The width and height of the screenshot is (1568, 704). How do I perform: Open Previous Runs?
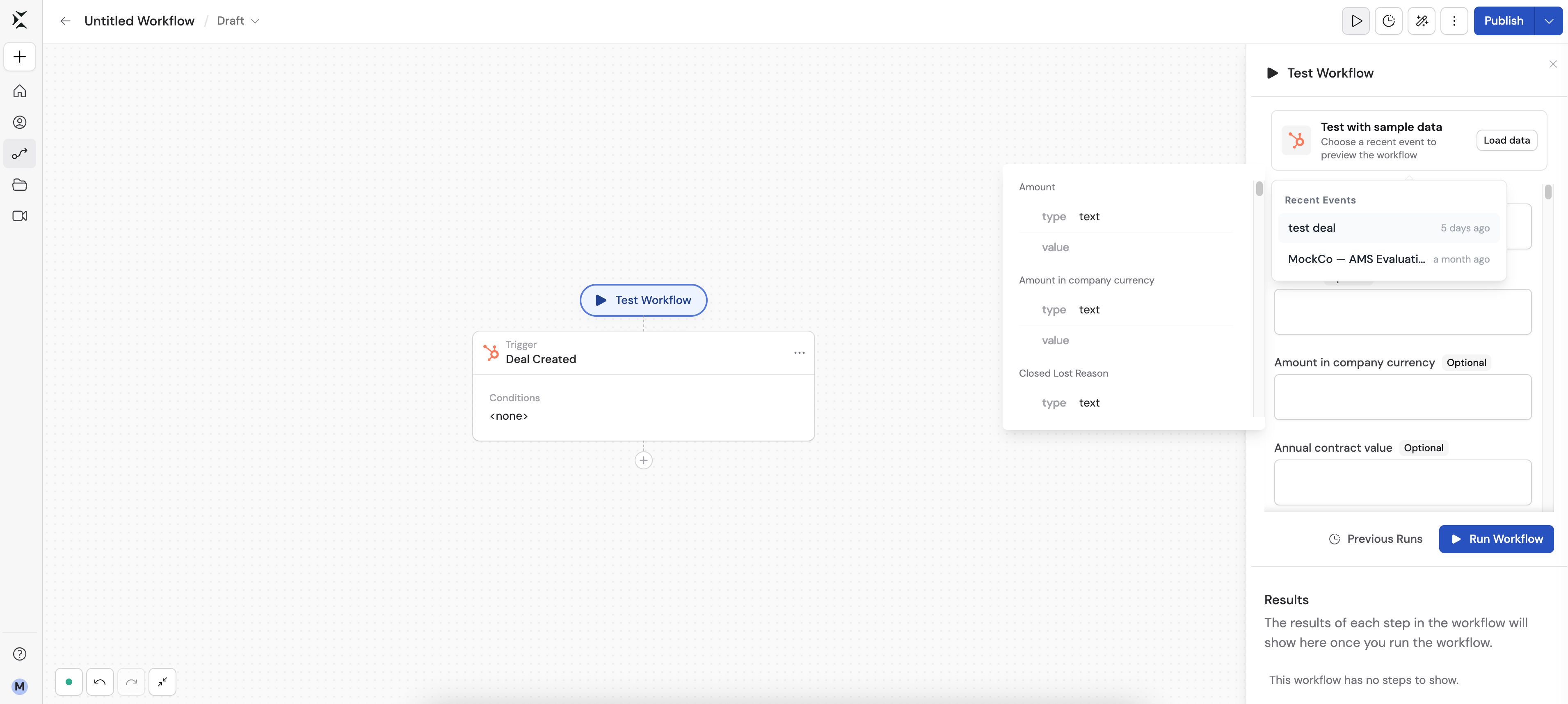(x=1375, y=539)
